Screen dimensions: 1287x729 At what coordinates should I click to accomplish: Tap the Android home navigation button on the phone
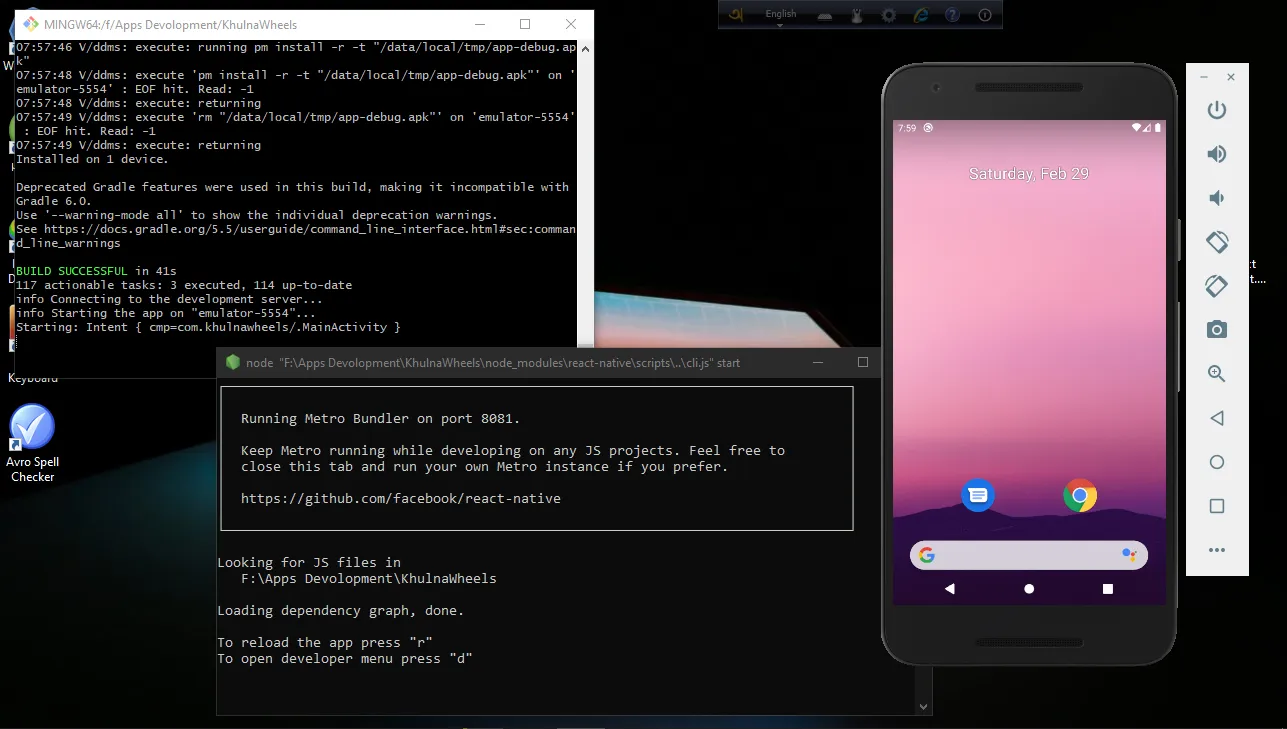coord(1029,589)
